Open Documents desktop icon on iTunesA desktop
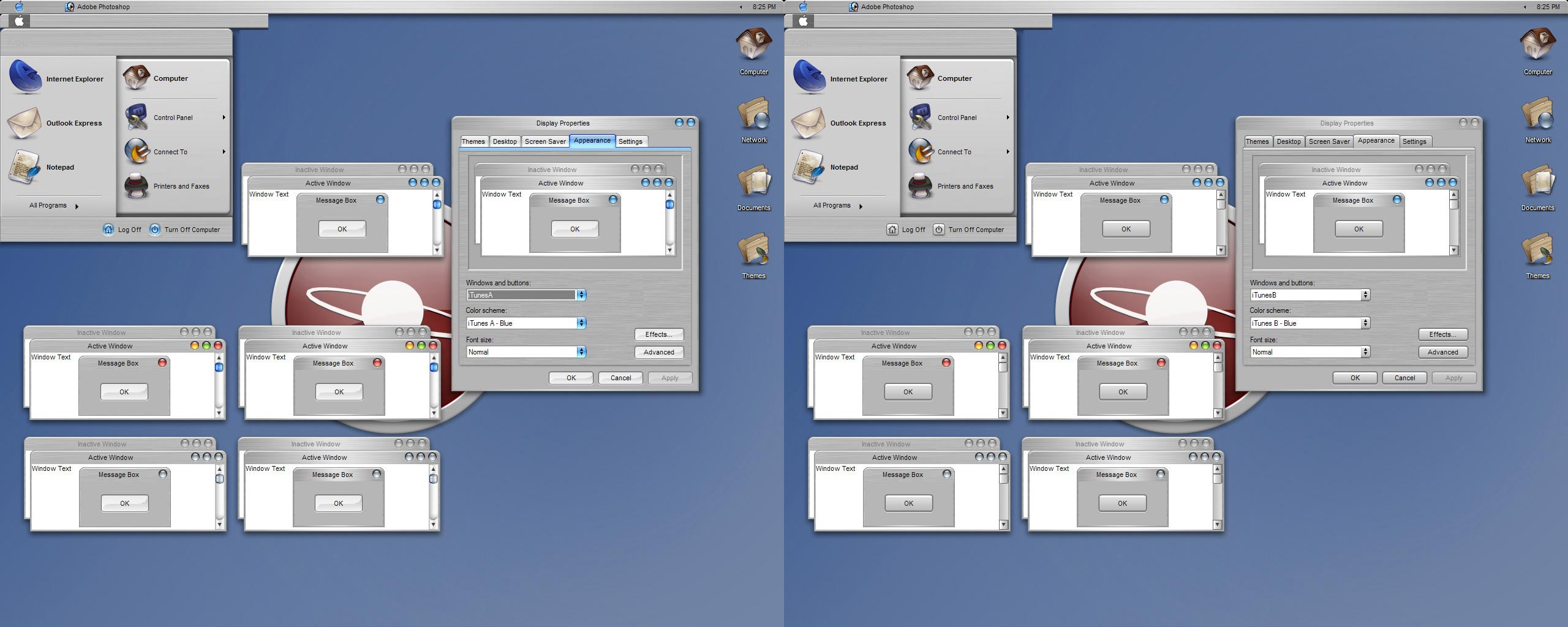1568x627 pixels. coord(753,187)
